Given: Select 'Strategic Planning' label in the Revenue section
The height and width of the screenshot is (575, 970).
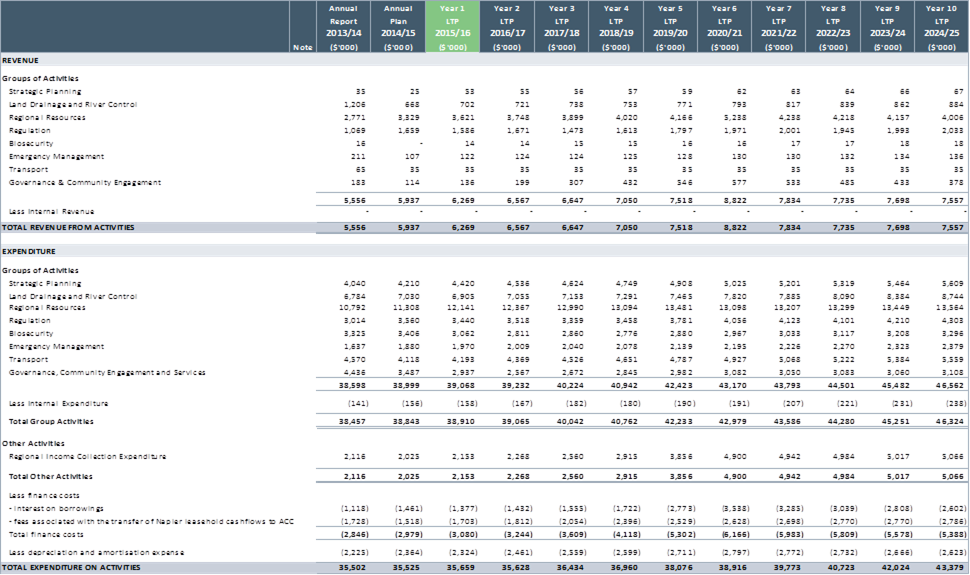Looking at the screenshot, I should point(45,92).
